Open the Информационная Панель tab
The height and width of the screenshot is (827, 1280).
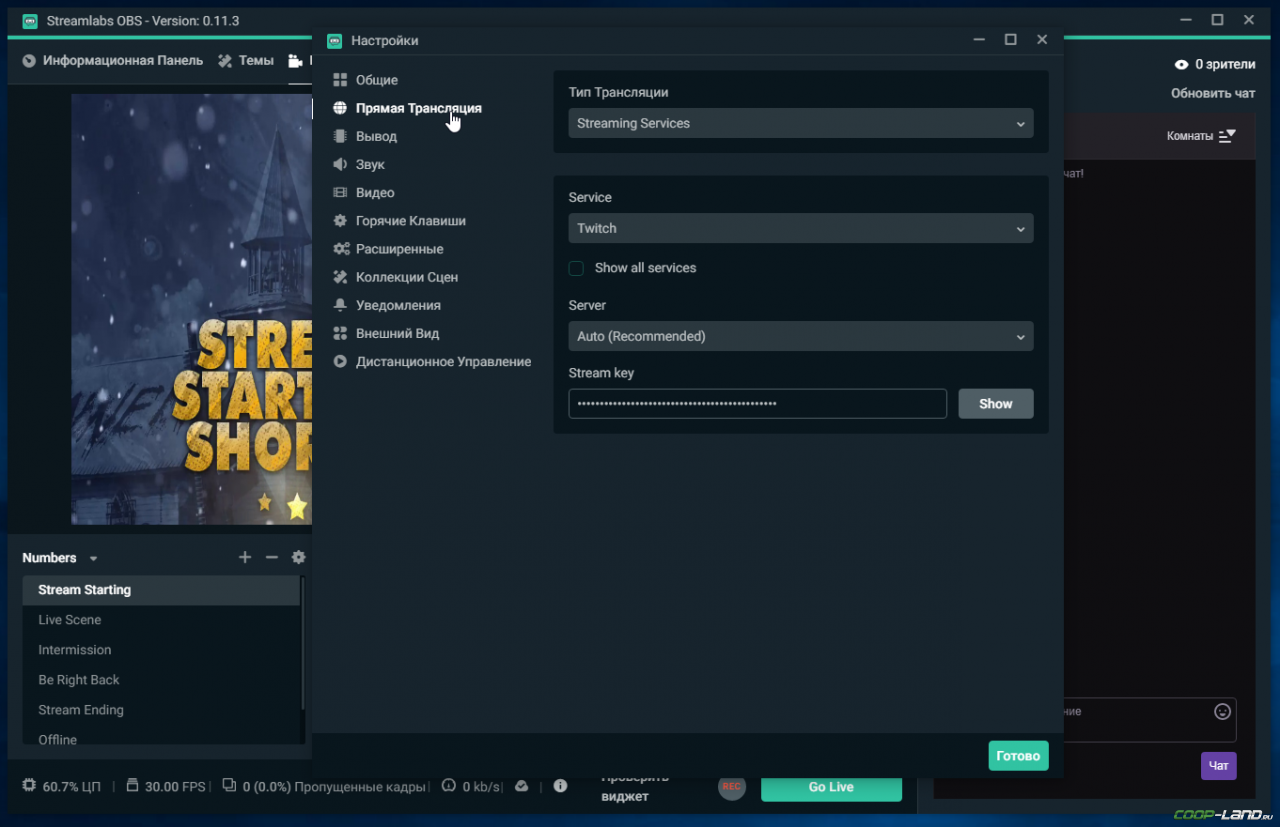pyautogui.click(x=112, y=60)
